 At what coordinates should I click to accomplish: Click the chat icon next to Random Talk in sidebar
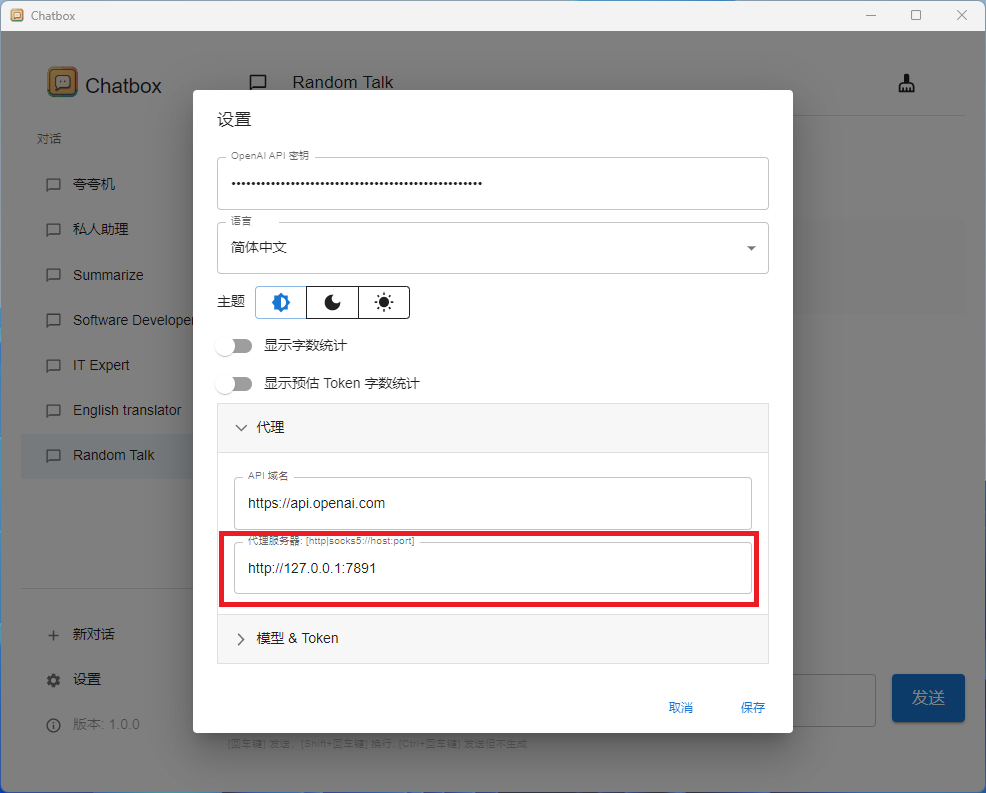click(53, 456)
